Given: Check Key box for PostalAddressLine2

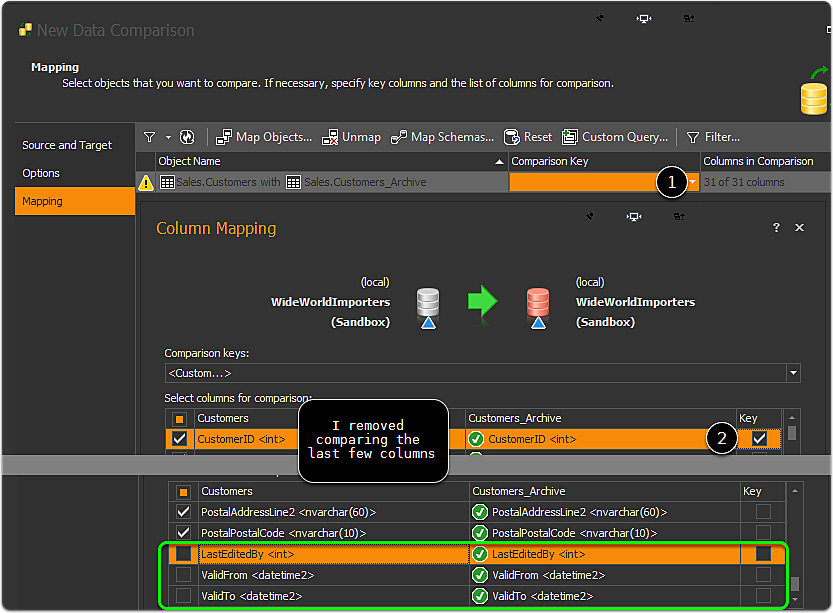Looking at the screenshot, I should [x=763, y=512].
